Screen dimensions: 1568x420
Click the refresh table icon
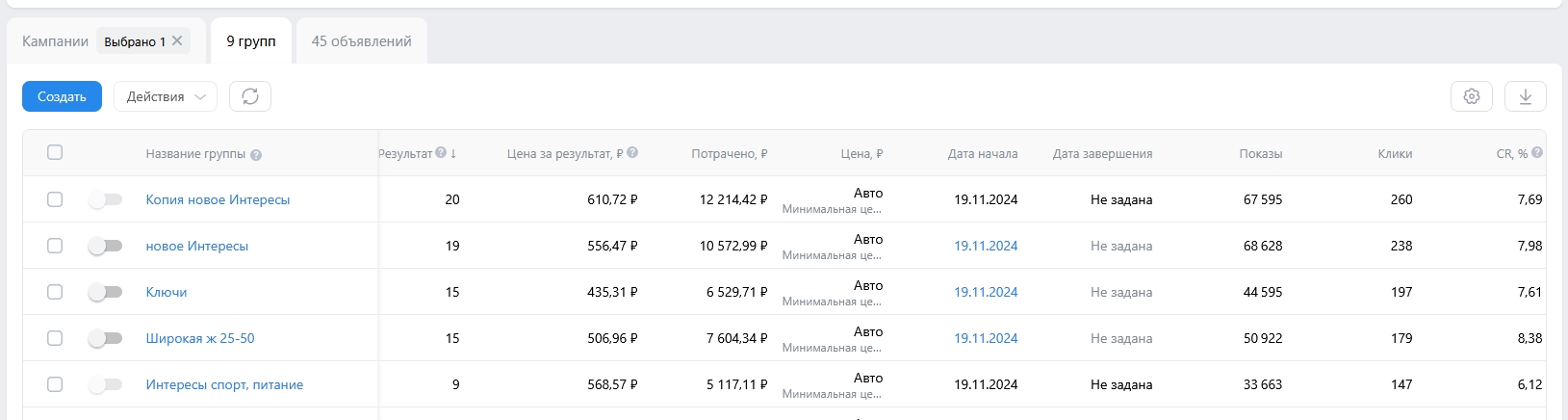point(250,96)
